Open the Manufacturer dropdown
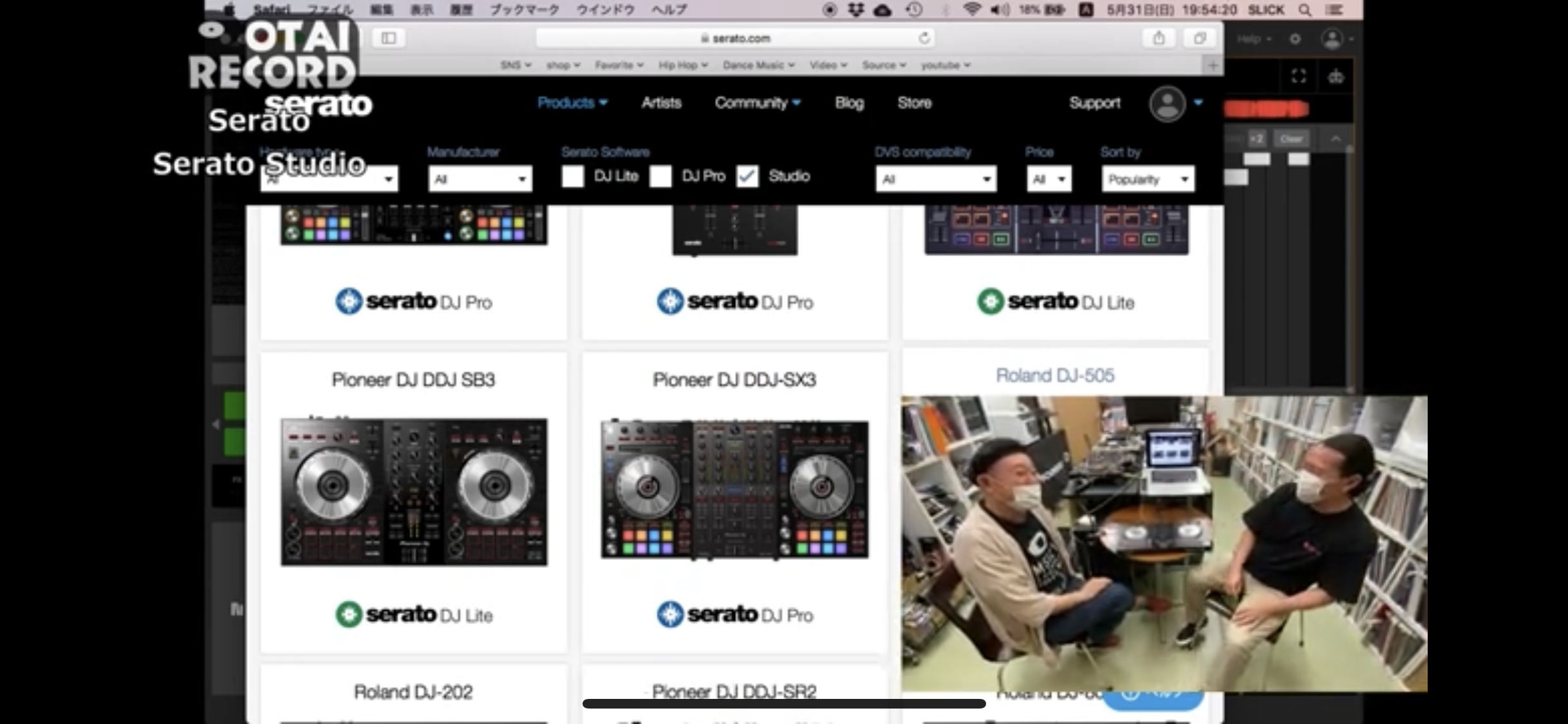Screen dimensions: 1568x724 [480, 179]
